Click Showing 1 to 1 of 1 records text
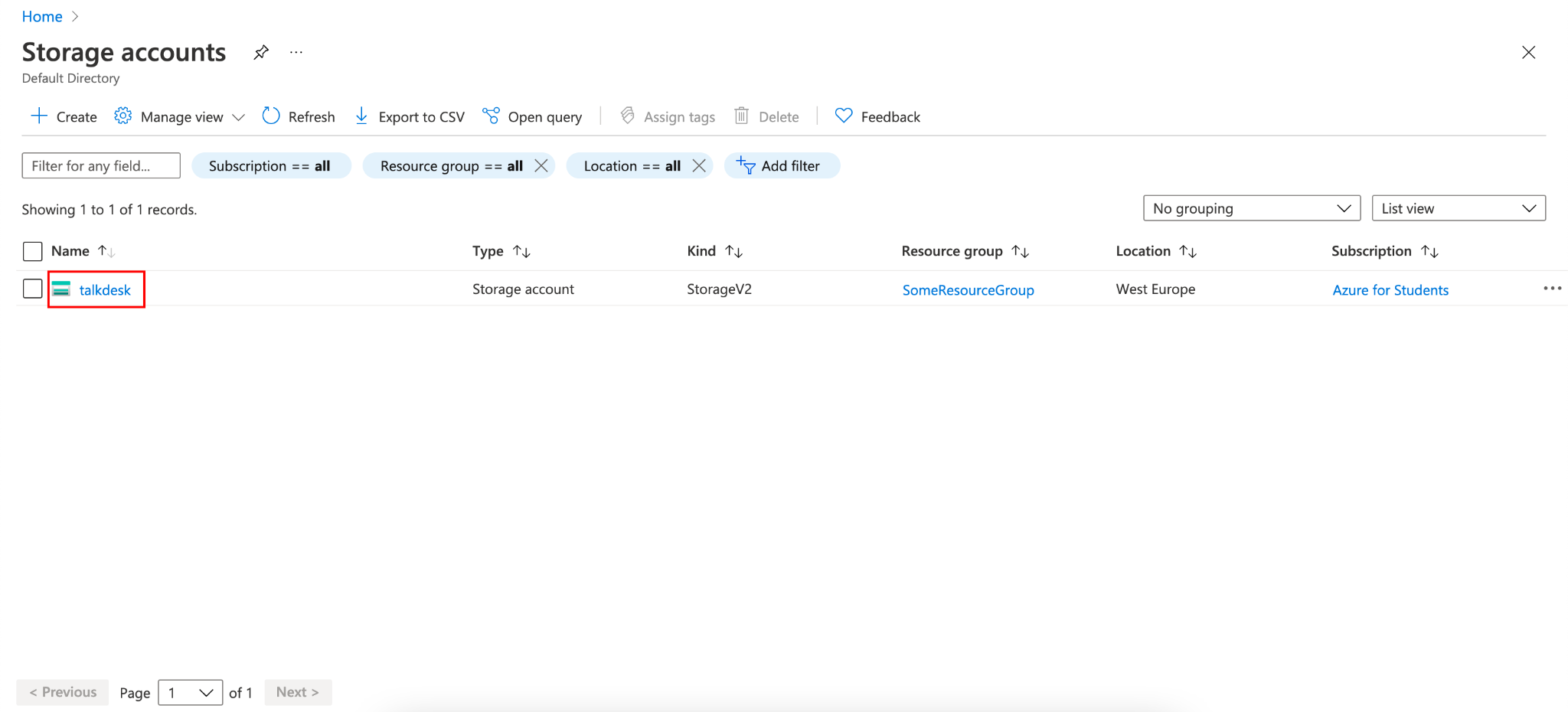 (109, 210)
